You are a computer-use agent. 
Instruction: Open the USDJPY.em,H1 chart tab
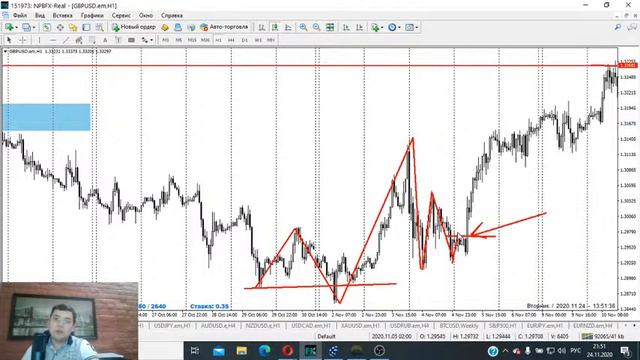pos(172,326)
